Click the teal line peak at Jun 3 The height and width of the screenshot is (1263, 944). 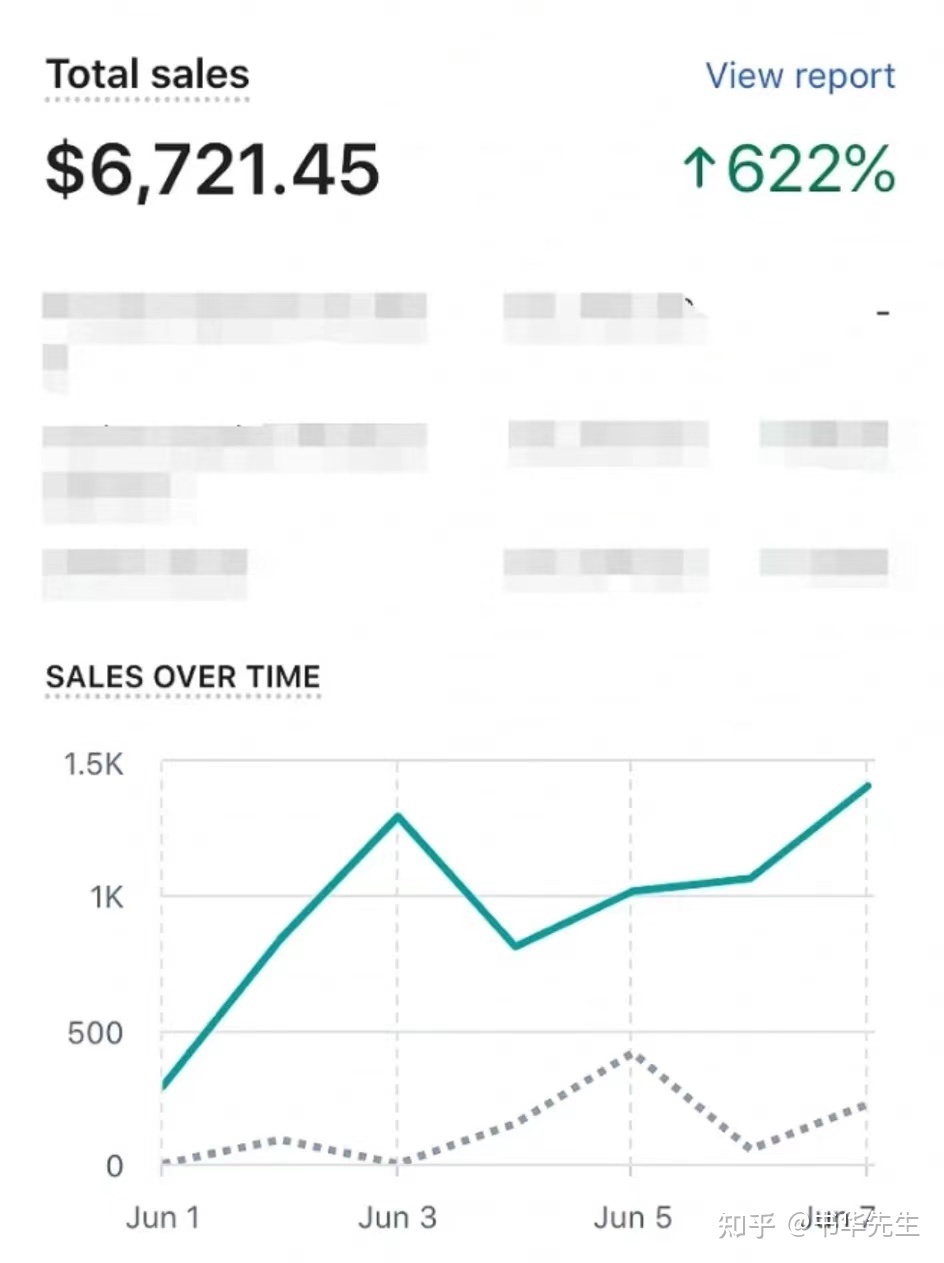coord(398,816)
